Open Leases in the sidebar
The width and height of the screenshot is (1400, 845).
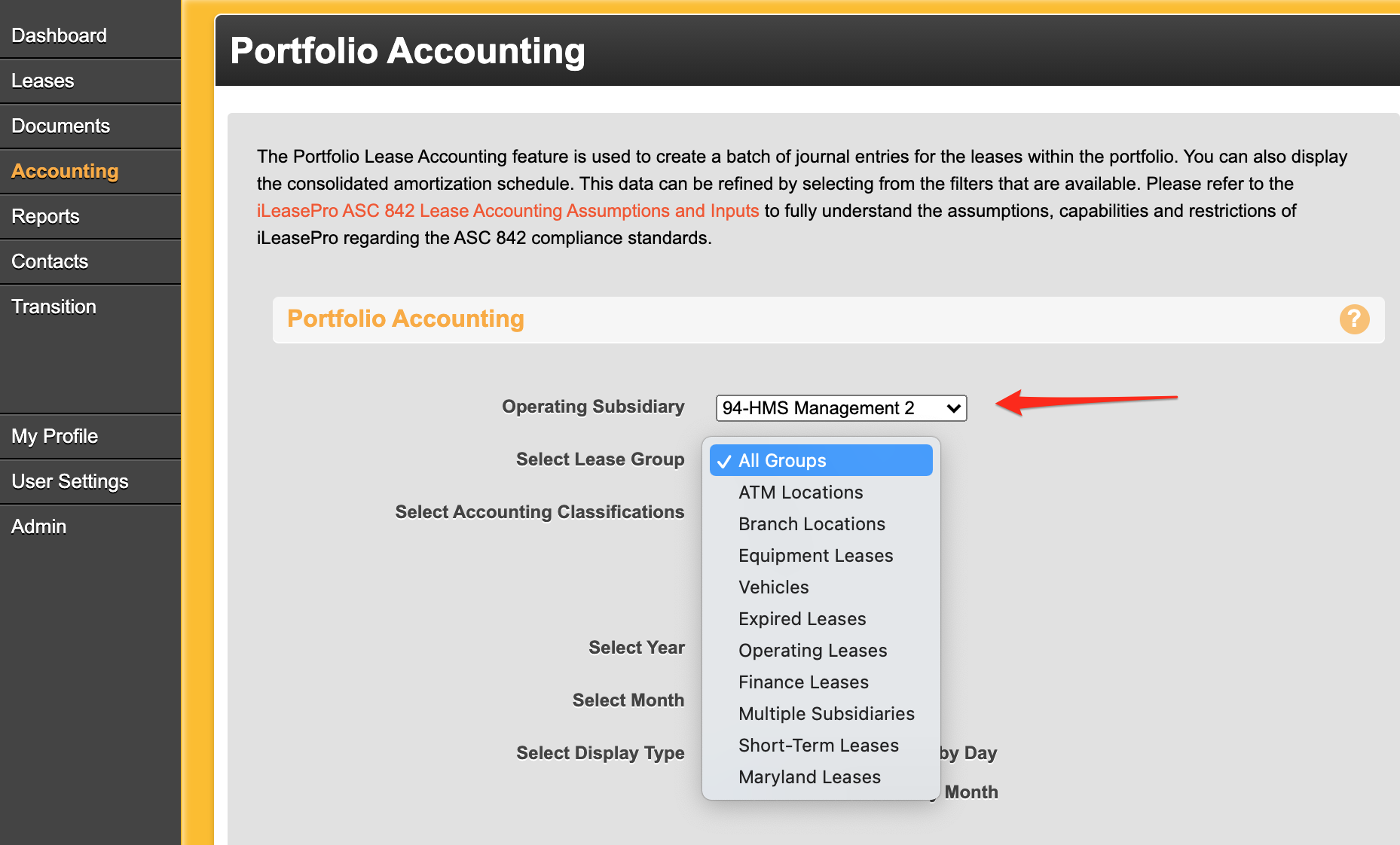pyautogui.click(x=90, y=81)
